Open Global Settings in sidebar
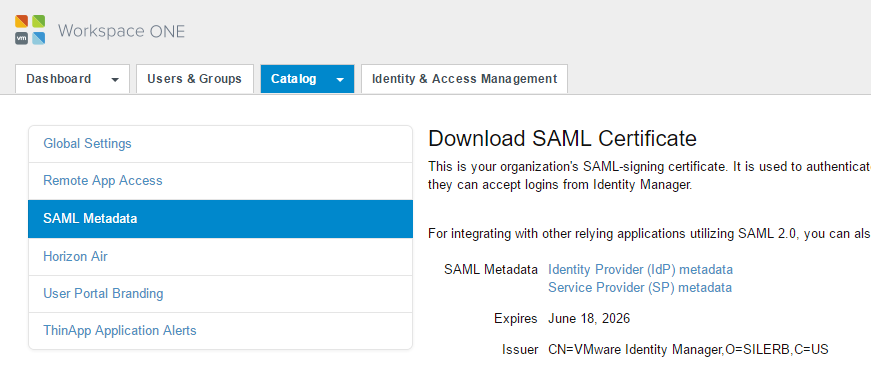This screenshot has width=871, height=370. [x=221, y=144]
